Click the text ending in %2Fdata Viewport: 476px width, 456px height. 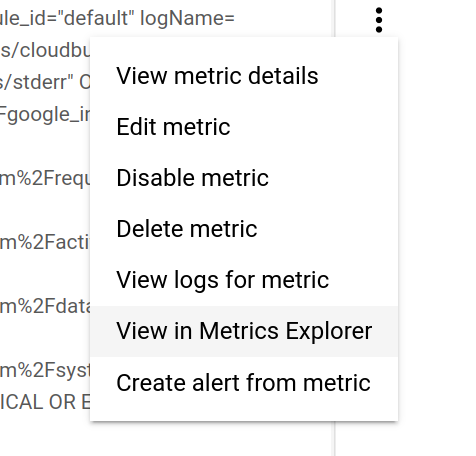pyautogui.click(x=45, y=306)
